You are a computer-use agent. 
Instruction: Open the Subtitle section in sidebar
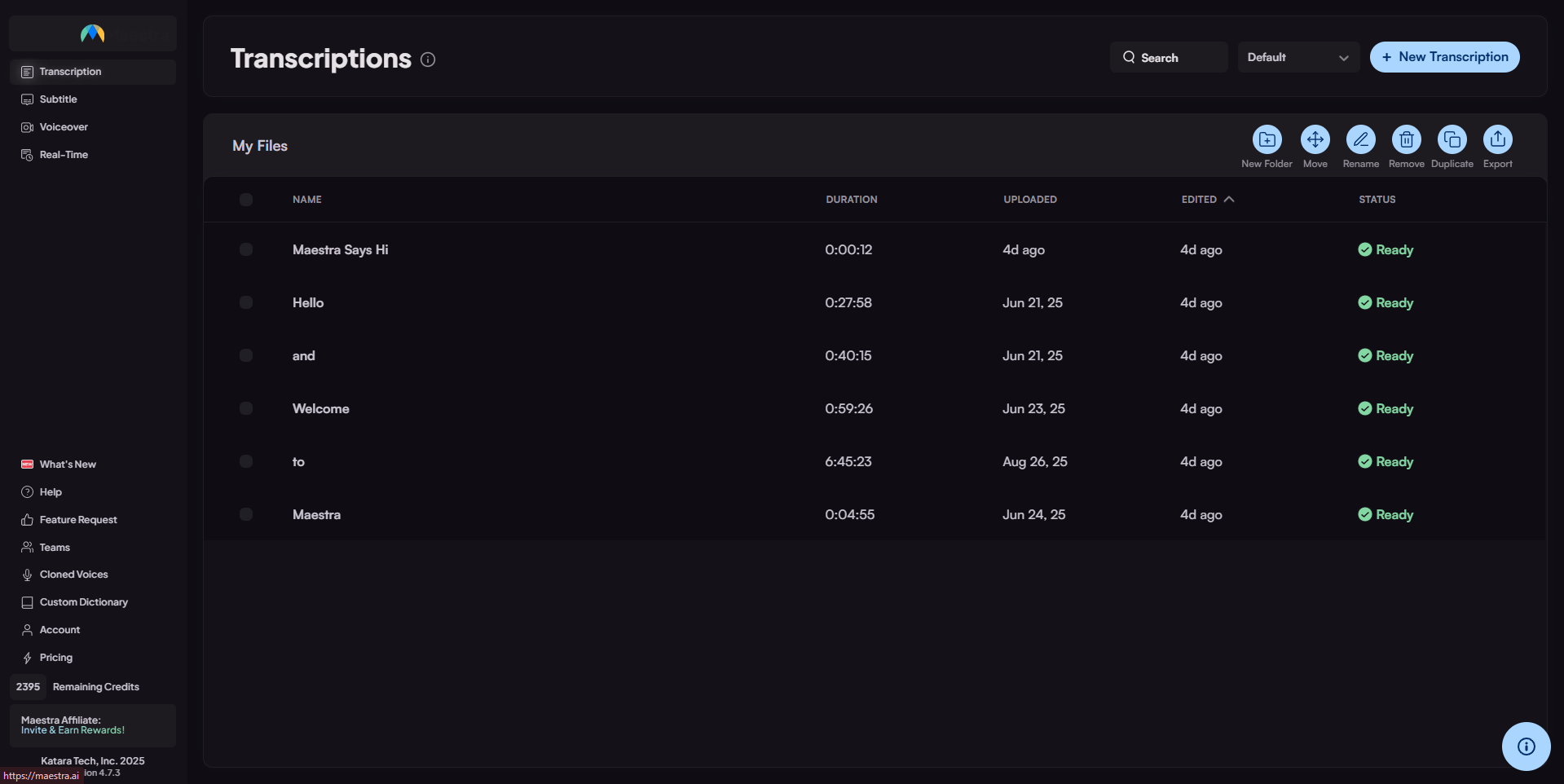pos(59,99)
